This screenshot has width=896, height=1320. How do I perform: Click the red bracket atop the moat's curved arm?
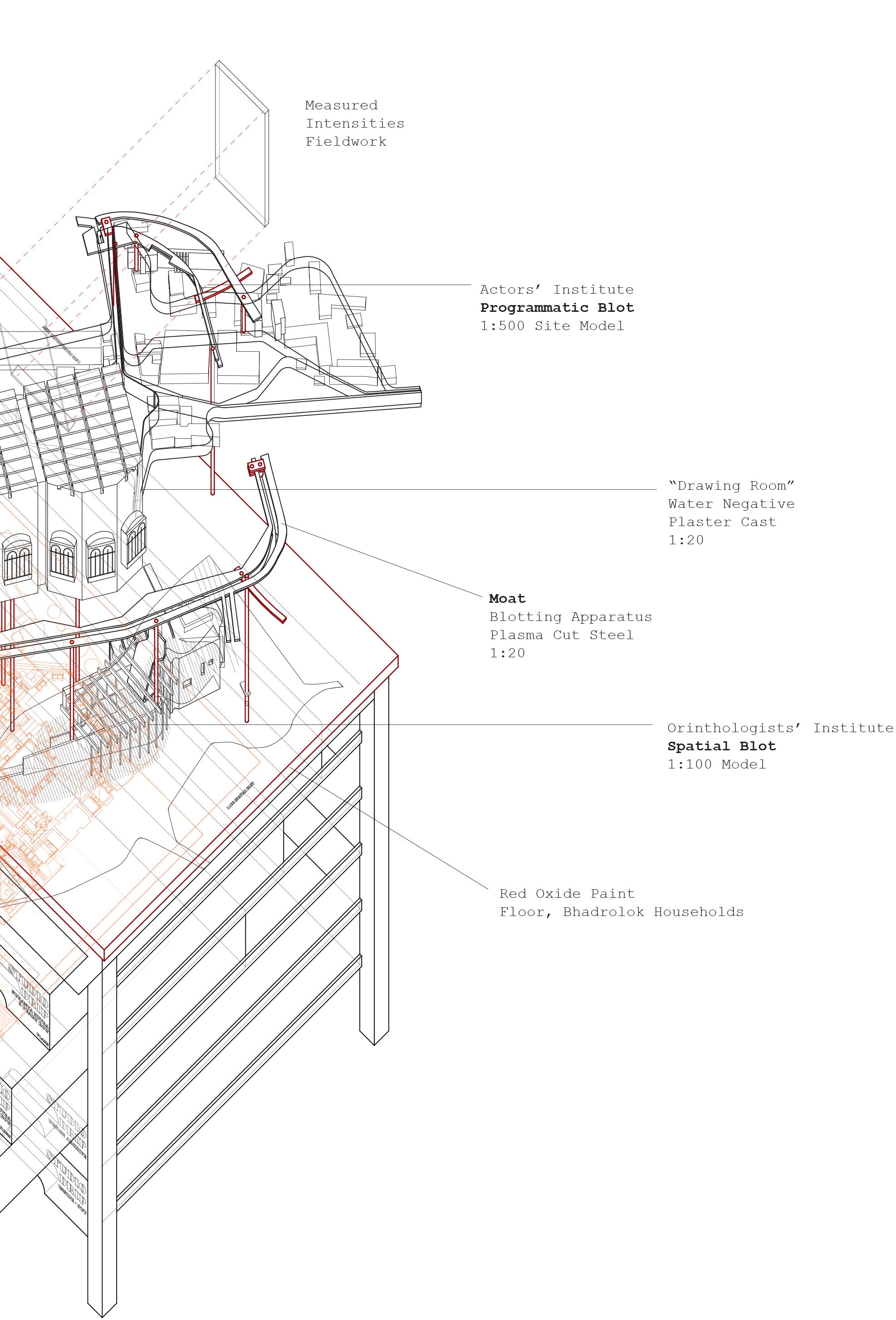pyautogui.click(x=257, y=467)
